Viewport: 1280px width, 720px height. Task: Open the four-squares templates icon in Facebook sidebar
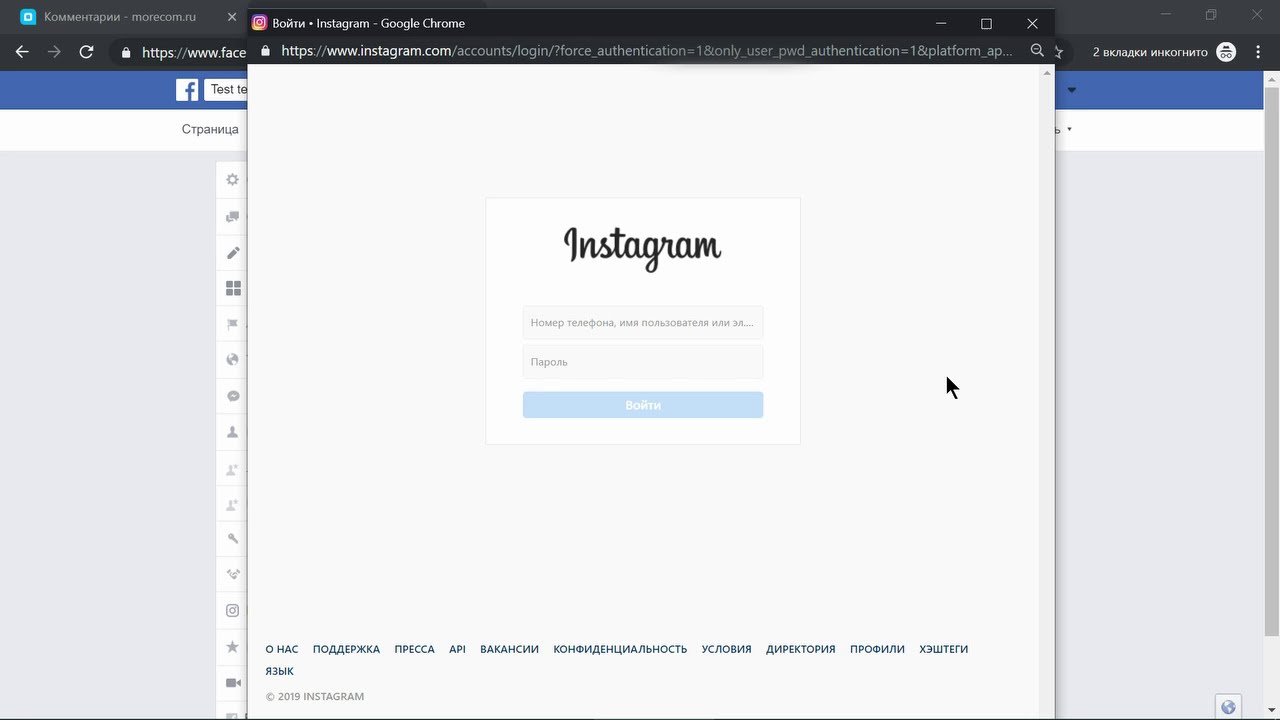[x=233, y=288]
